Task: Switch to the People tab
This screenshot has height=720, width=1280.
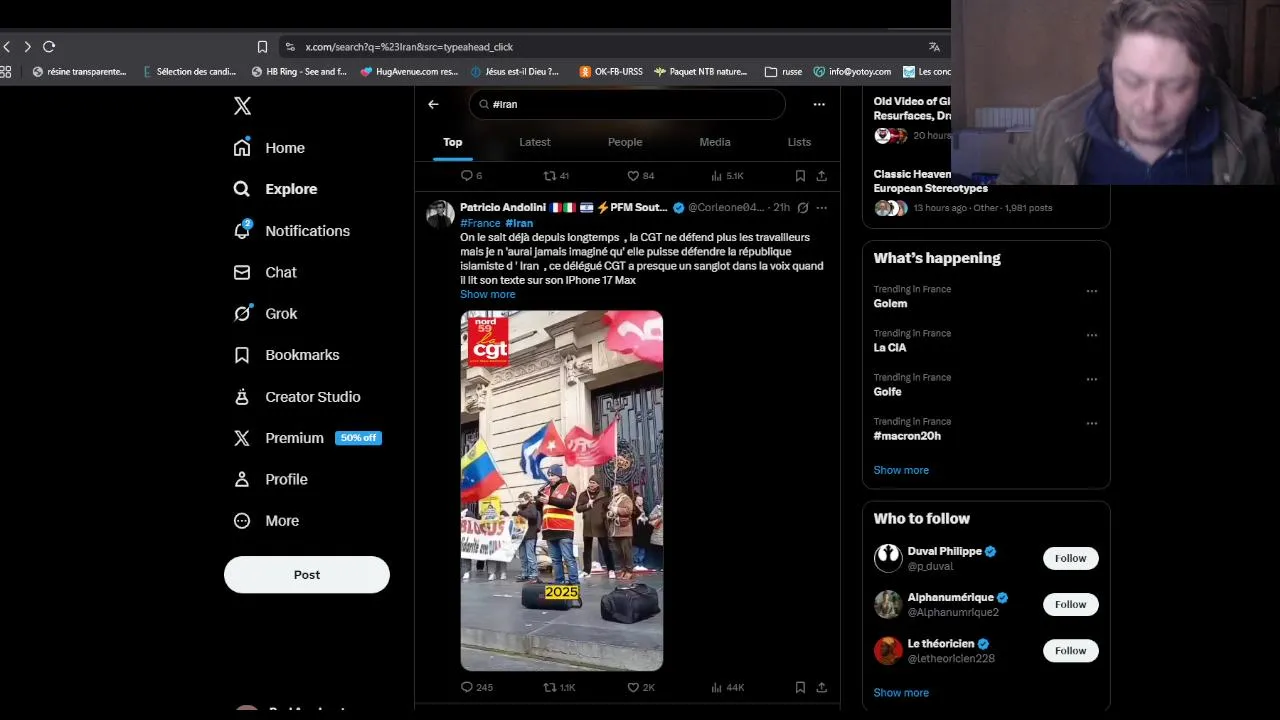Action: 625,142
